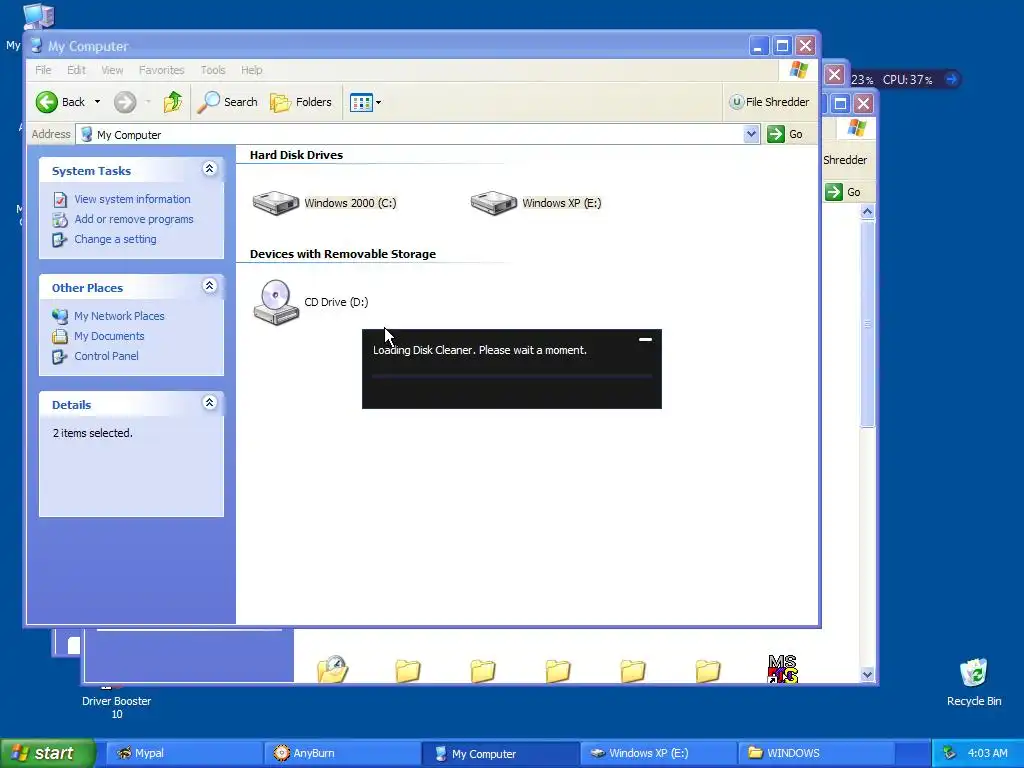Click the clock folder icon in background window
The height and width of the screenshot is (768, 1024).
(x=332, y=669)
